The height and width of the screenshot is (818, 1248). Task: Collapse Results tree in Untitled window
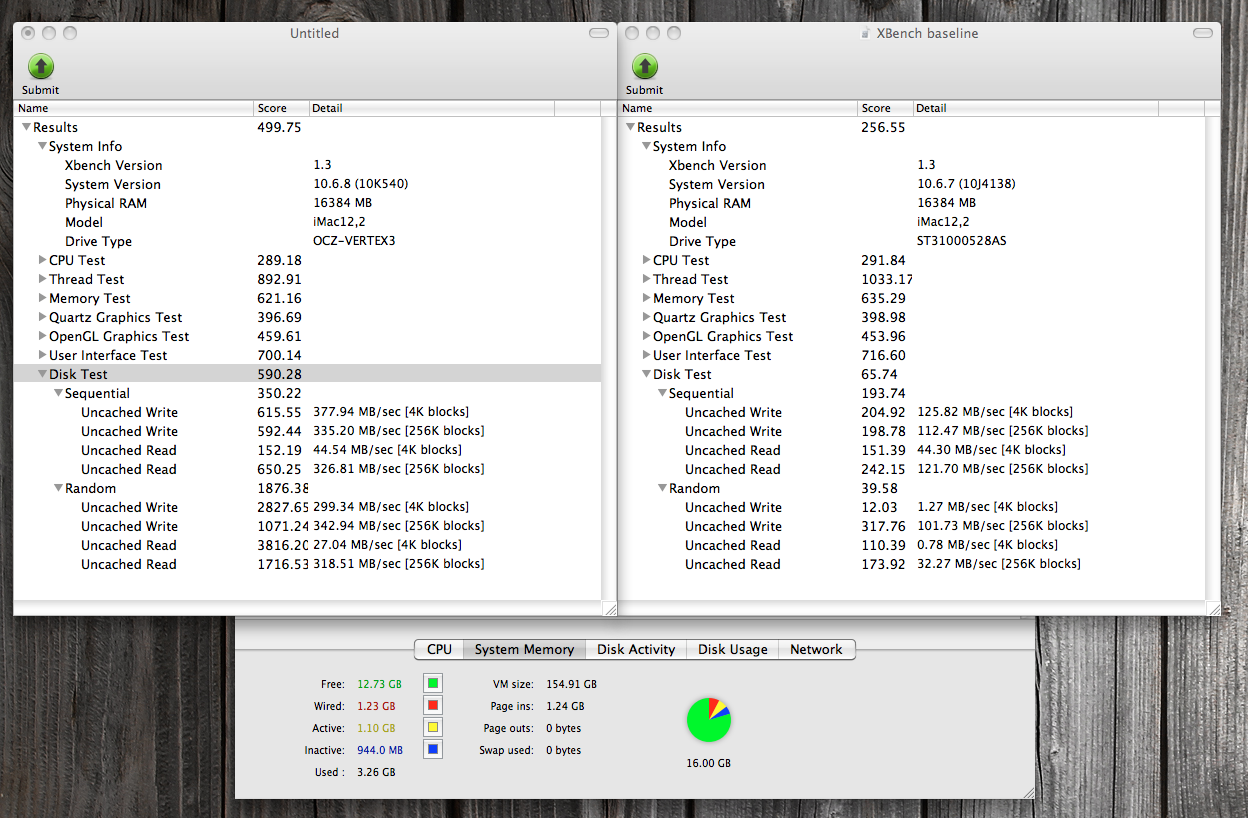(26, 127)
